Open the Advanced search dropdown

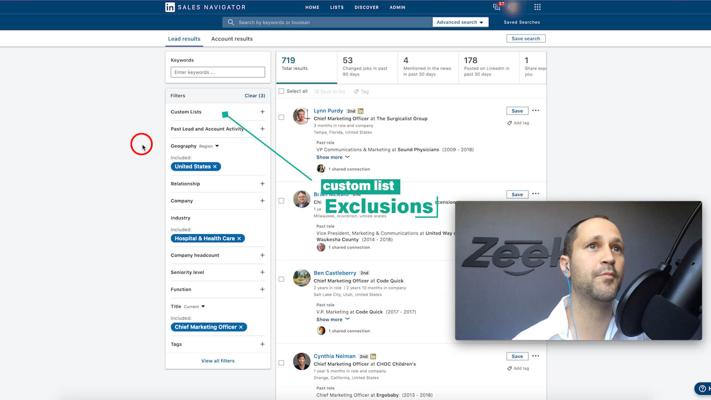tap(460, 22)
